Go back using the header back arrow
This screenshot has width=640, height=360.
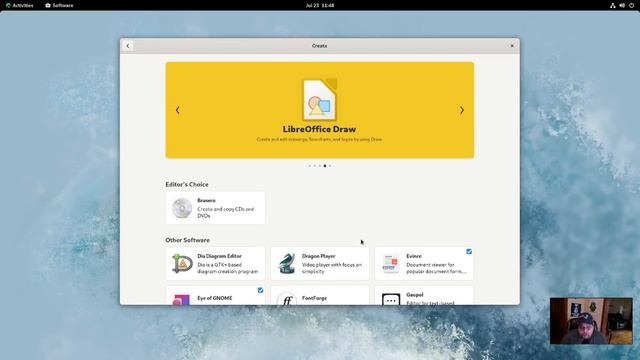coord(128,46)
